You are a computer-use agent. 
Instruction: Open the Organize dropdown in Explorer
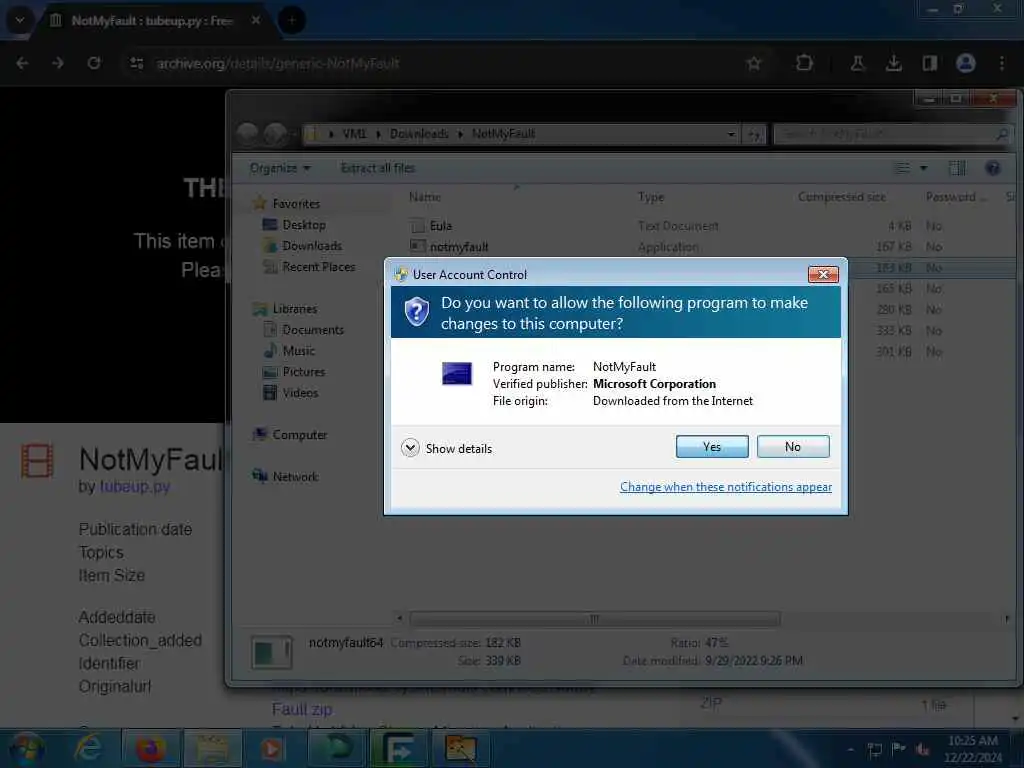pyautogui.click(x=280, y=168)
